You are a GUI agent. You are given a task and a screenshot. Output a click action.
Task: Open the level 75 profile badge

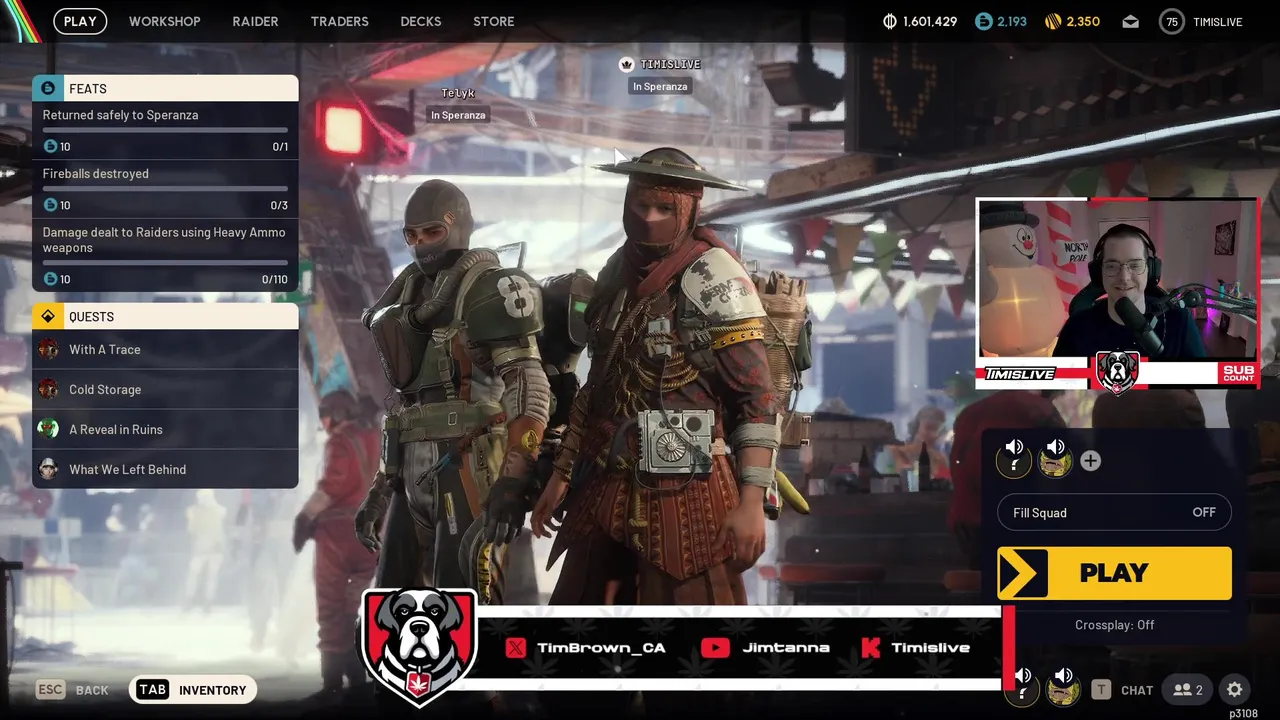1172,21
